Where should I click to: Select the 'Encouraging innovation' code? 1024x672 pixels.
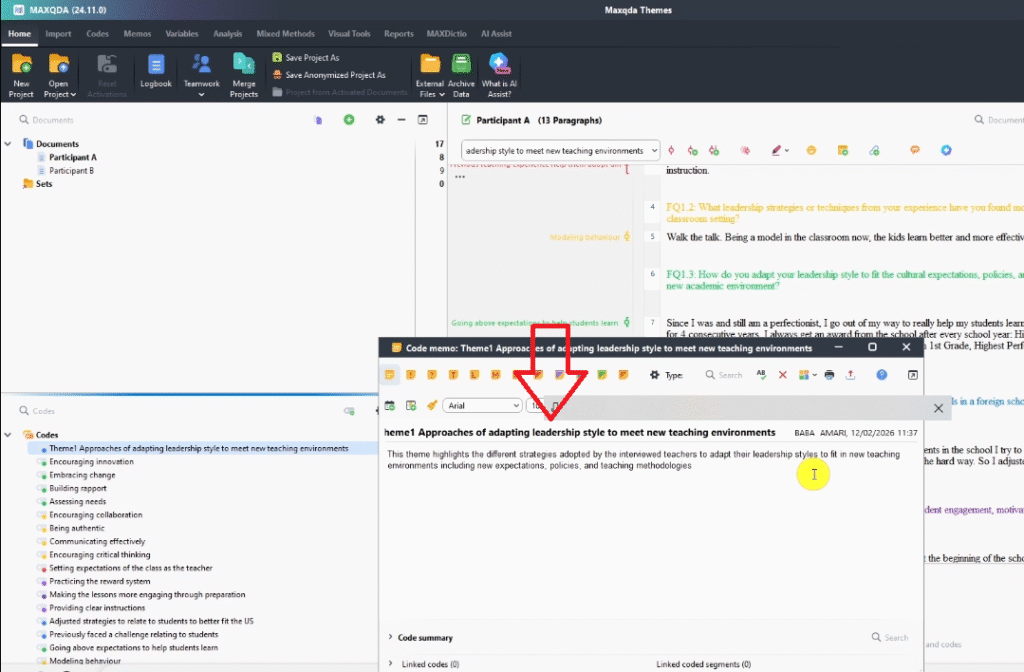point(91,462)
